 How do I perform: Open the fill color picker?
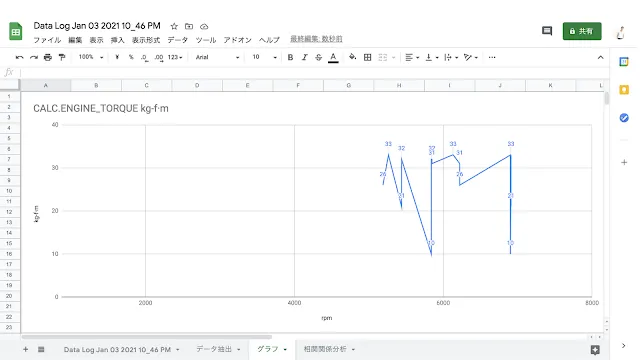click(x=352, y=58)
